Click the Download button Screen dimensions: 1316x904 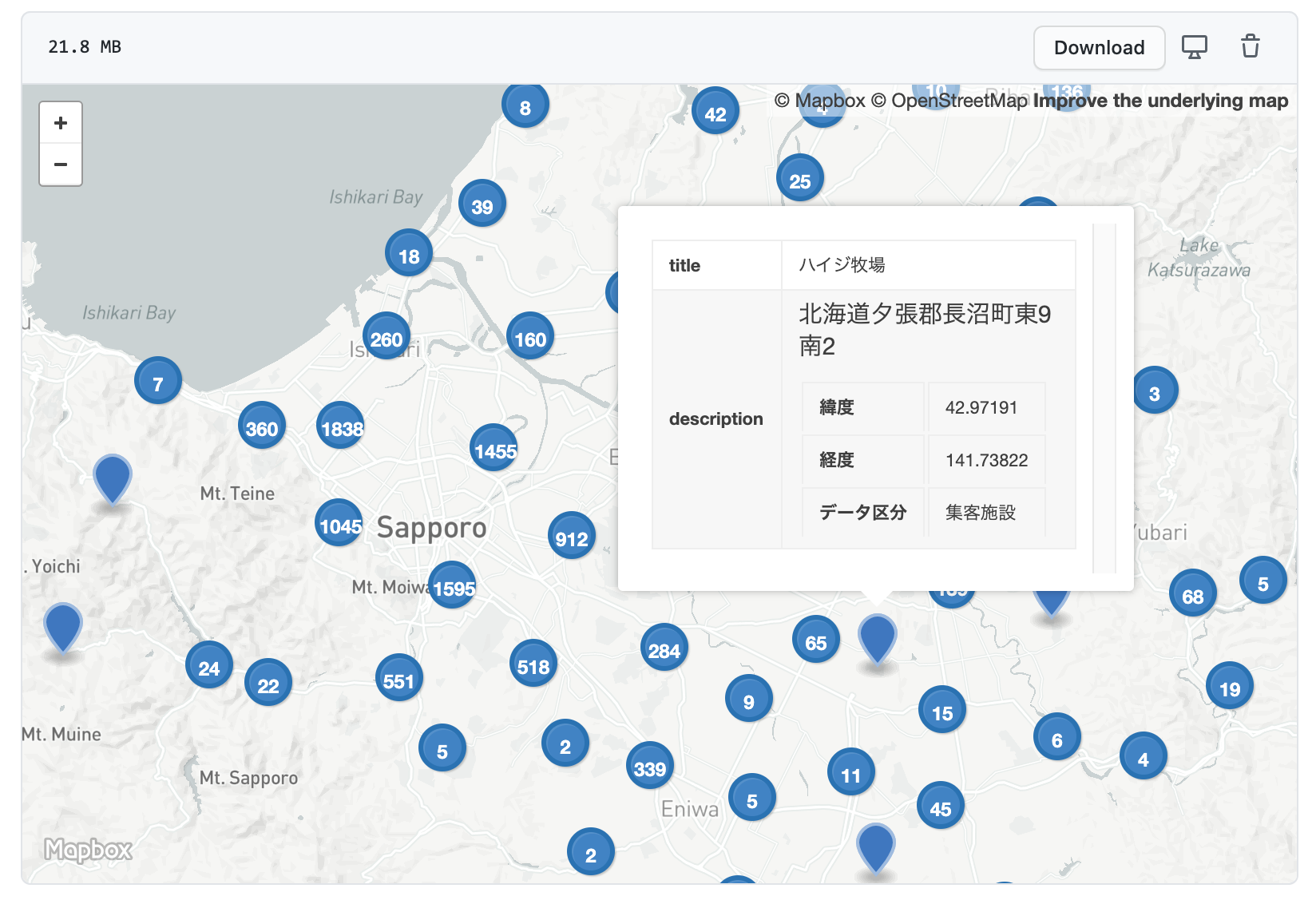point(1099,48)
